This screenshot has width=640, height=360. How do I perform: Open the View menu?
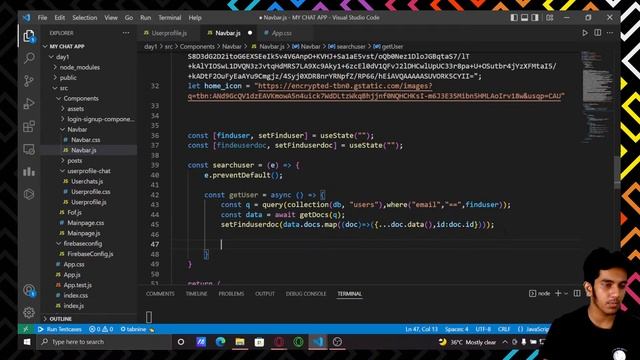(111, 18)
